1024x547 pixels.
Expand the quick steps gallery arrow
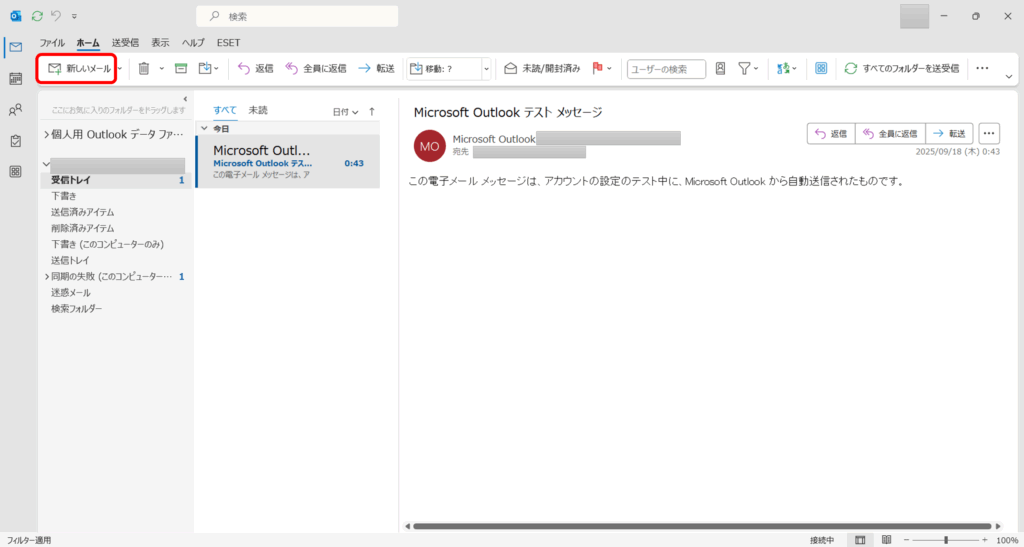(487, 68)
